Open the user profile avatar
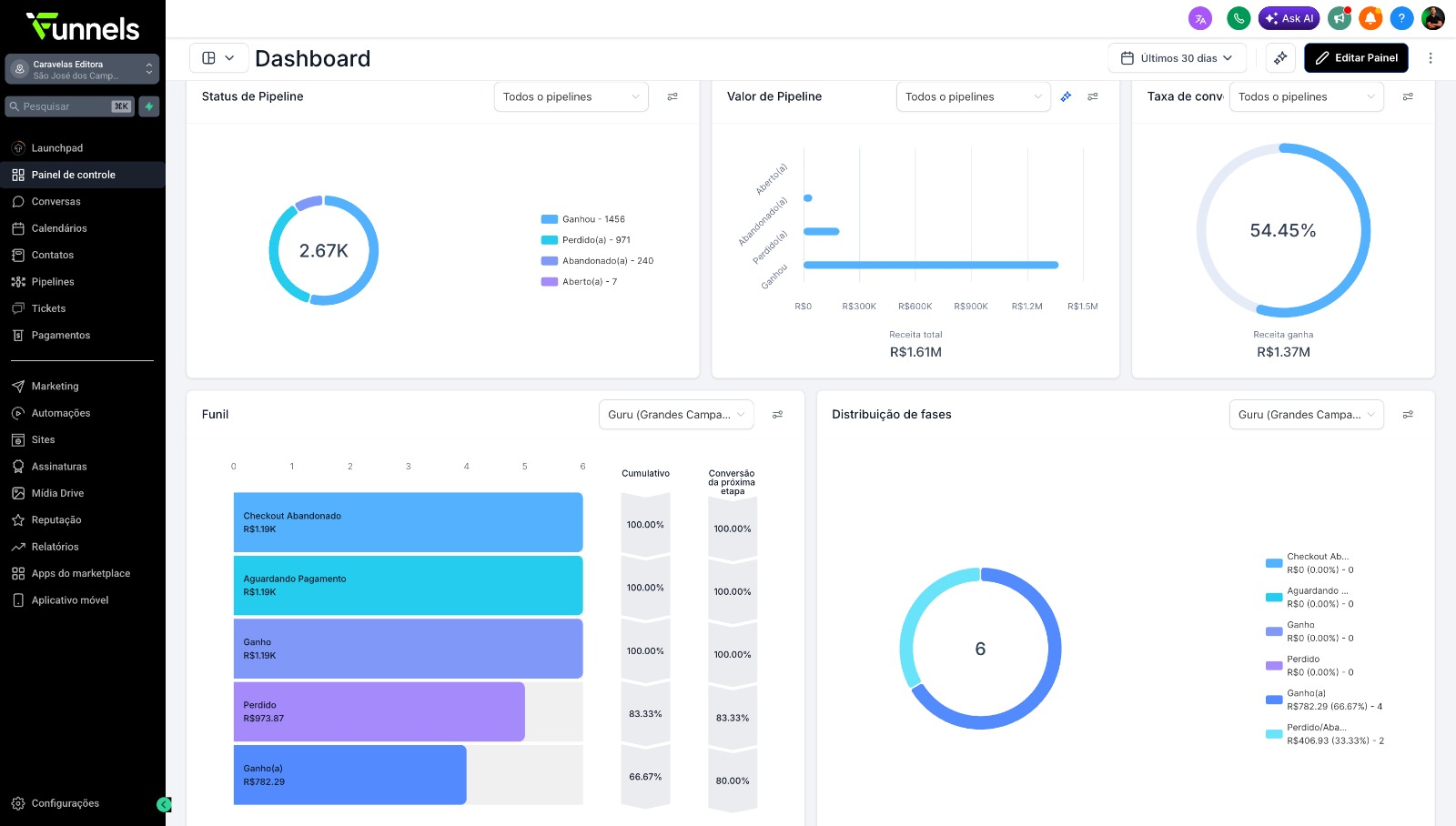 coord(1433,18)
